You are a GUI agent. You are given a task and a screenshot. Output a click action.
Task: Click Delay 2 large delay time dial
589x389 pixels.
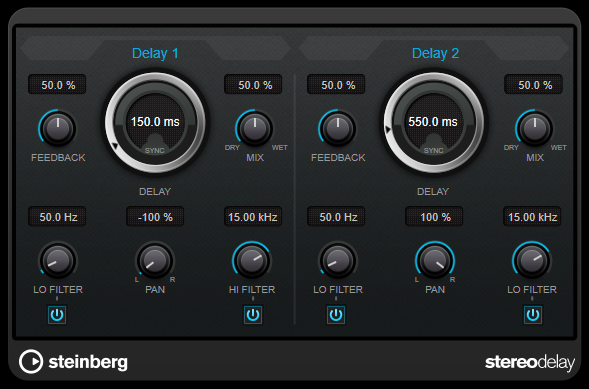click(433, 122)
